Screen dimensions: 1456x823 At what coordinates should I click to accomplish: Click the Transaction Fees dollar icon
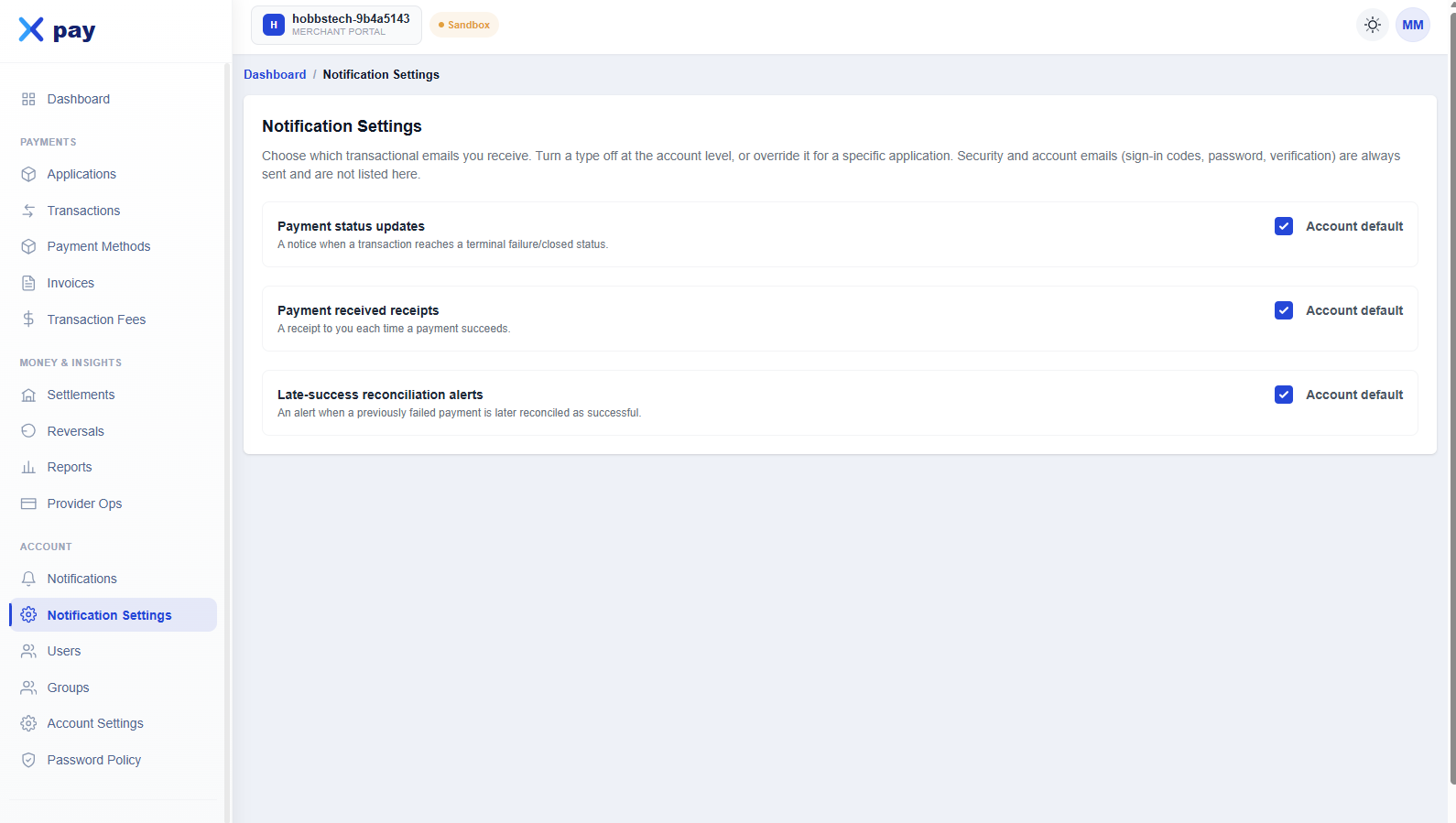(x=28, y=319)
